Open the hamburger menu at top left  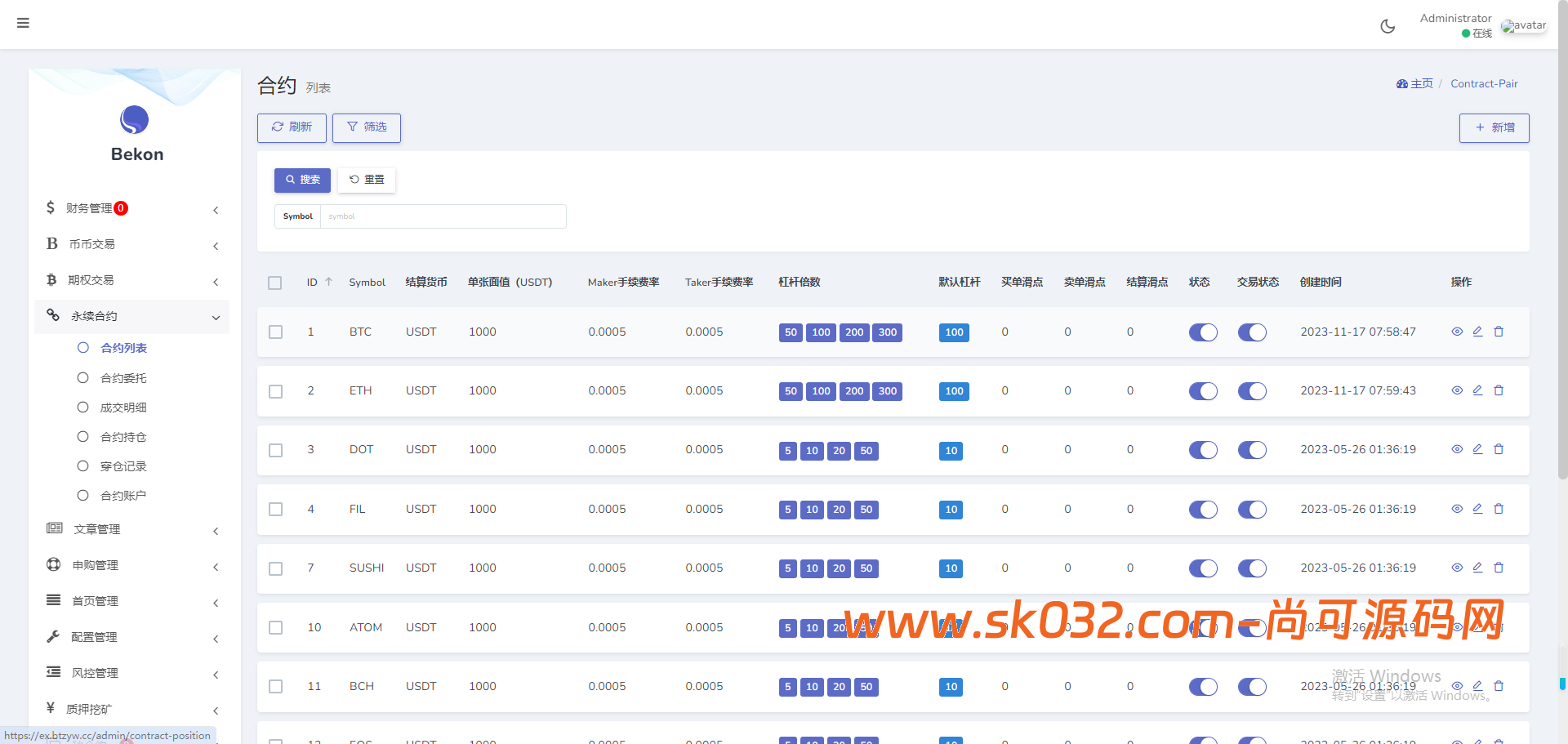(x=22, y=22)
